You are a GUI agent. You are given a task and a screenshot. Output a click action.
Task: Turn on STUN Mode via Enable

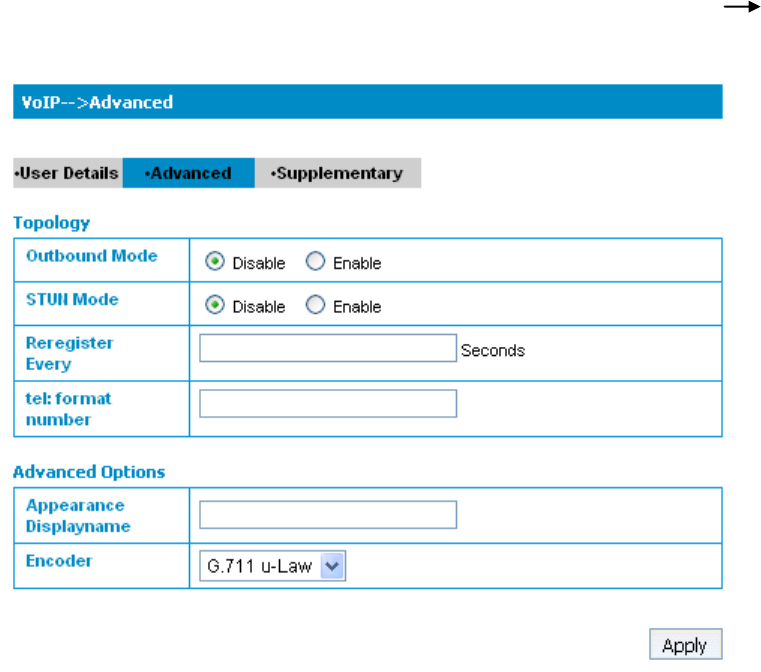pyautogui.click(x=315, y=306)
